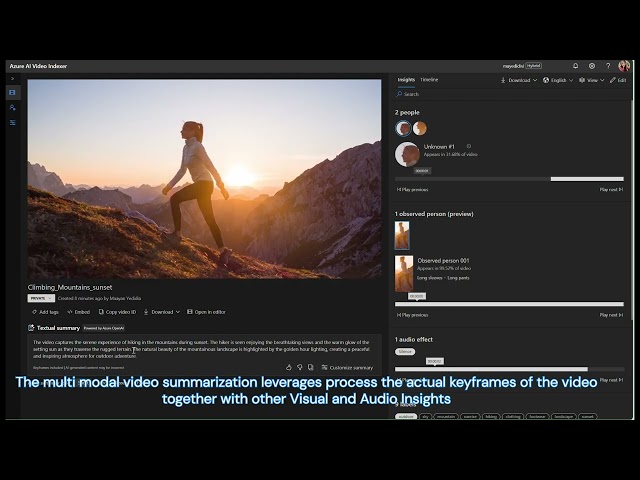
Task: Click Copy video ID
Action: 117,312
